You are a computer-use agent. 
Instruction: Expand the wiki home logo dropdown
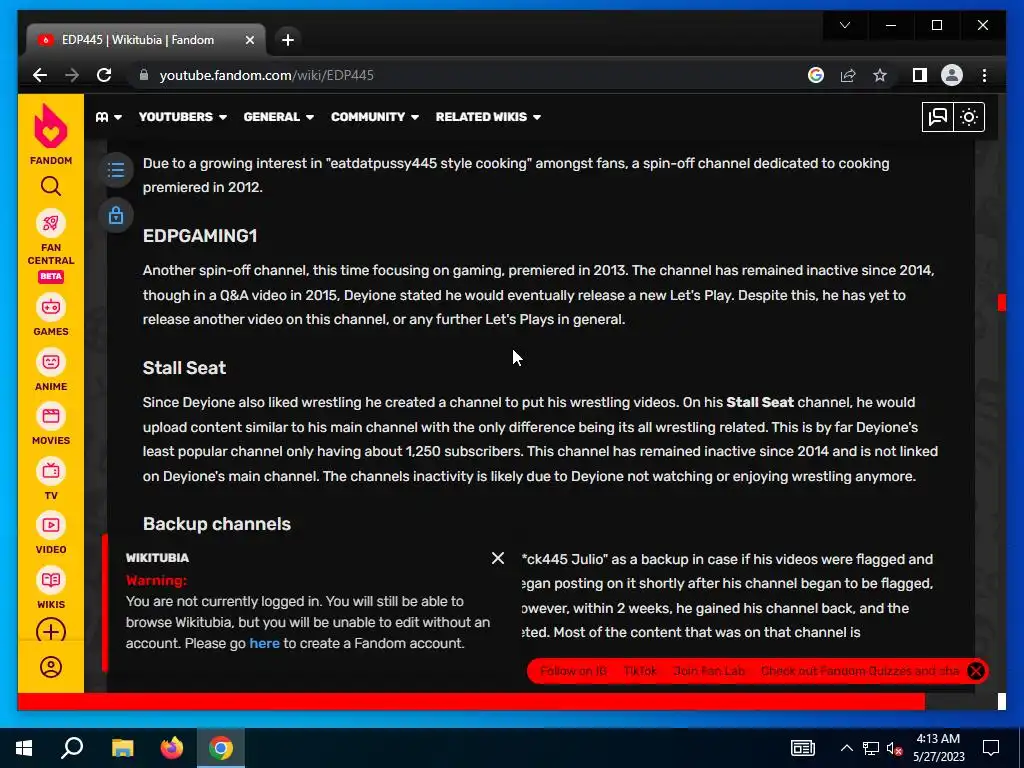tap(108, 117)
